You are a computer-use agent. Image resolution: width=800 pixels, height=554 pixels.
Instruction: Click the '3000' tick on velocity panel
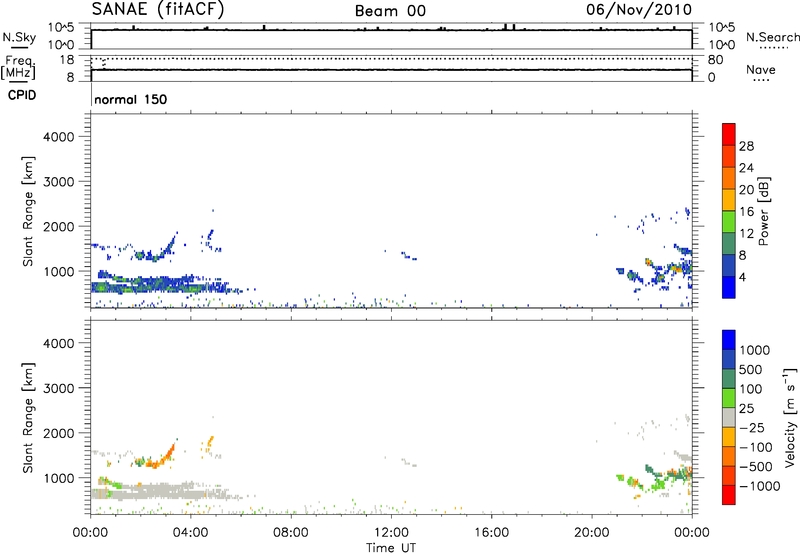(x=59, y=388)
